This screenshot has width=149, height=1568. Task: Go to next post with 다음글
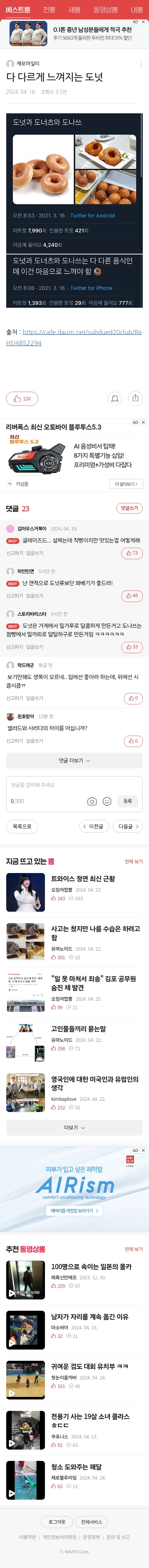point(129,826)
